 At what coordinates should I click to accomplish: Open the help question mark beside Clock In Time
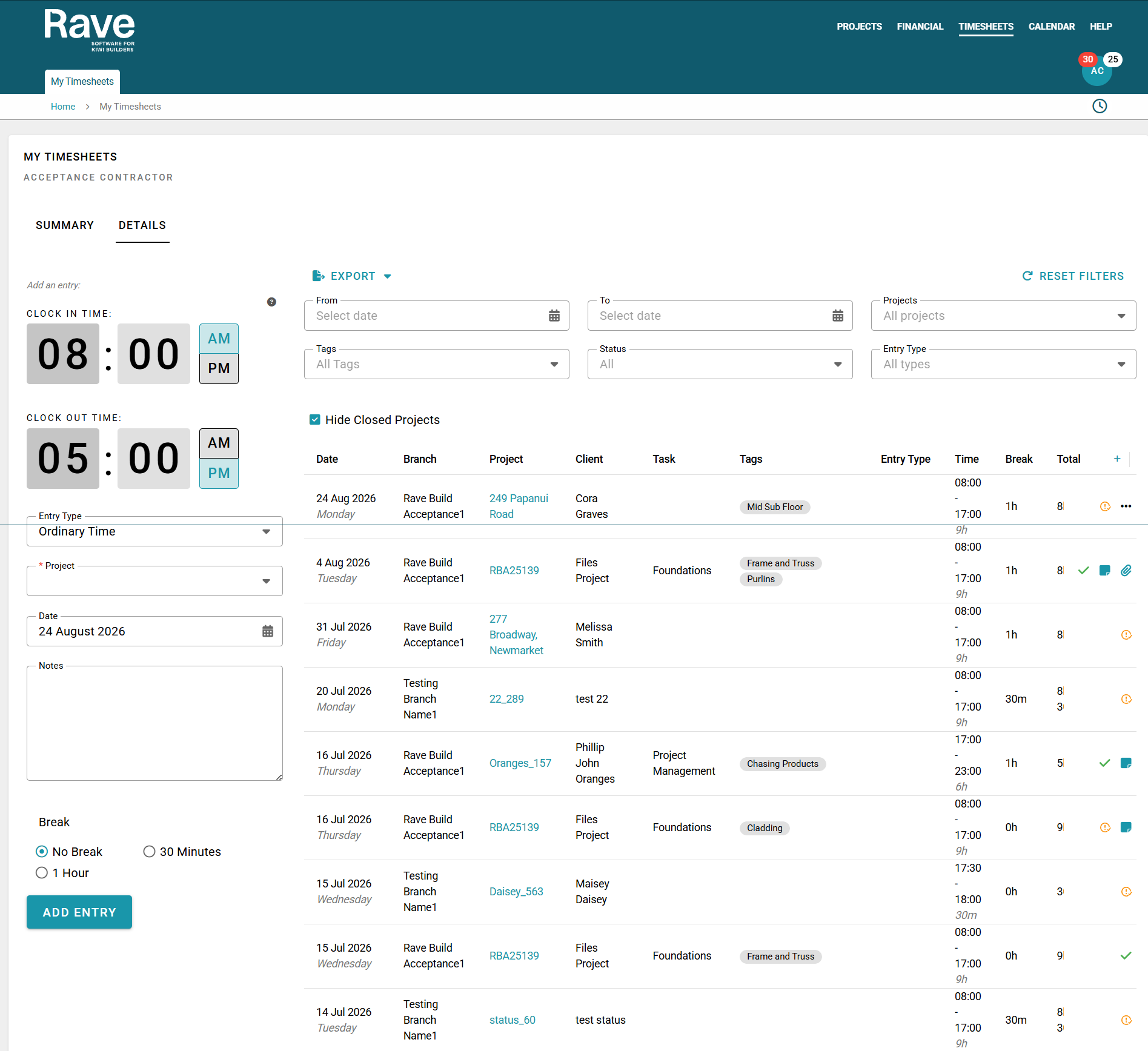click(271, 302)
